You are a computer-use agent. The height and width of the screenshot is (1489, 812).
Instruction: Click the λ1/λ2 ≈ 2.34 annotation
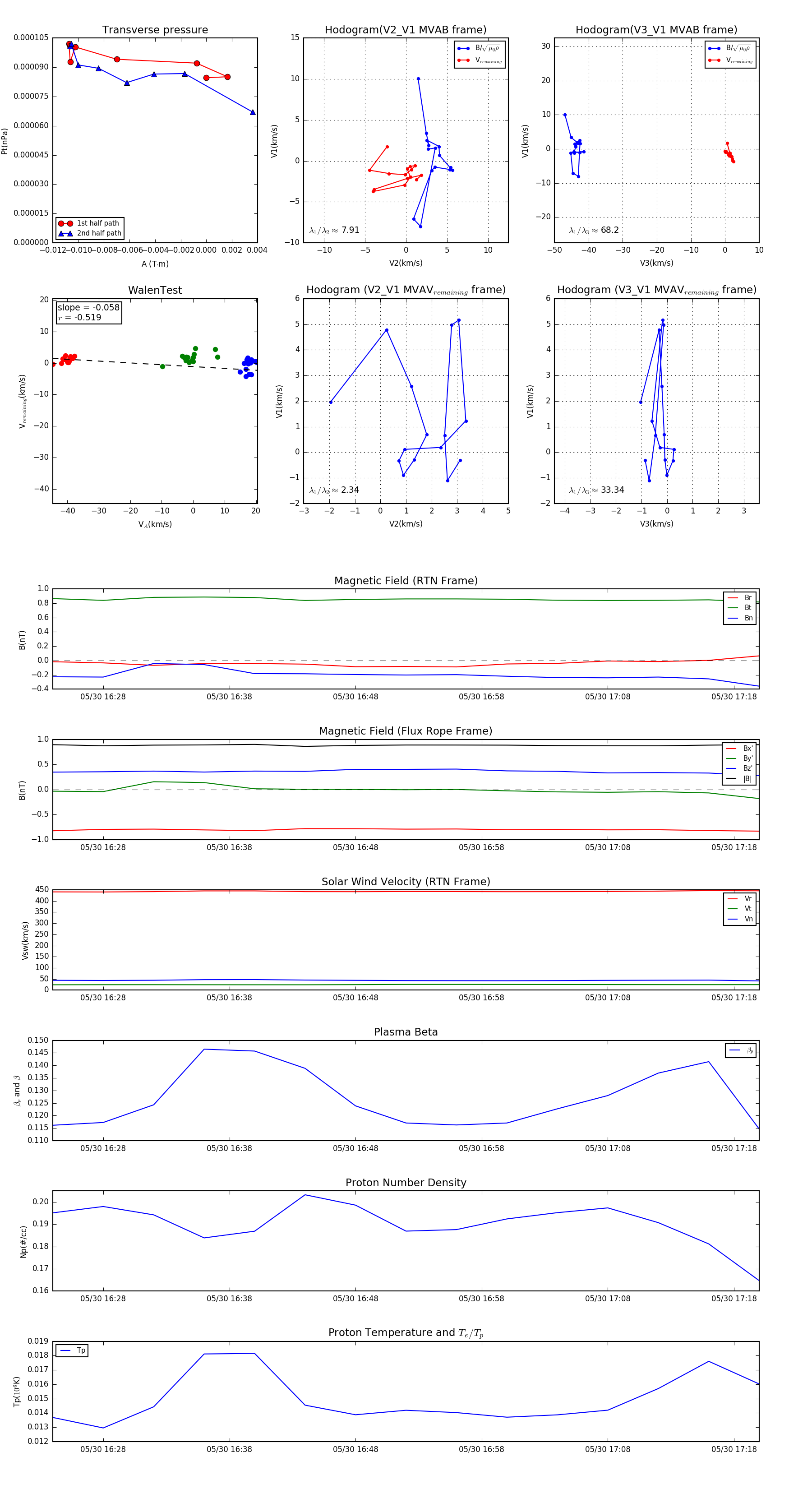point(334,490)
